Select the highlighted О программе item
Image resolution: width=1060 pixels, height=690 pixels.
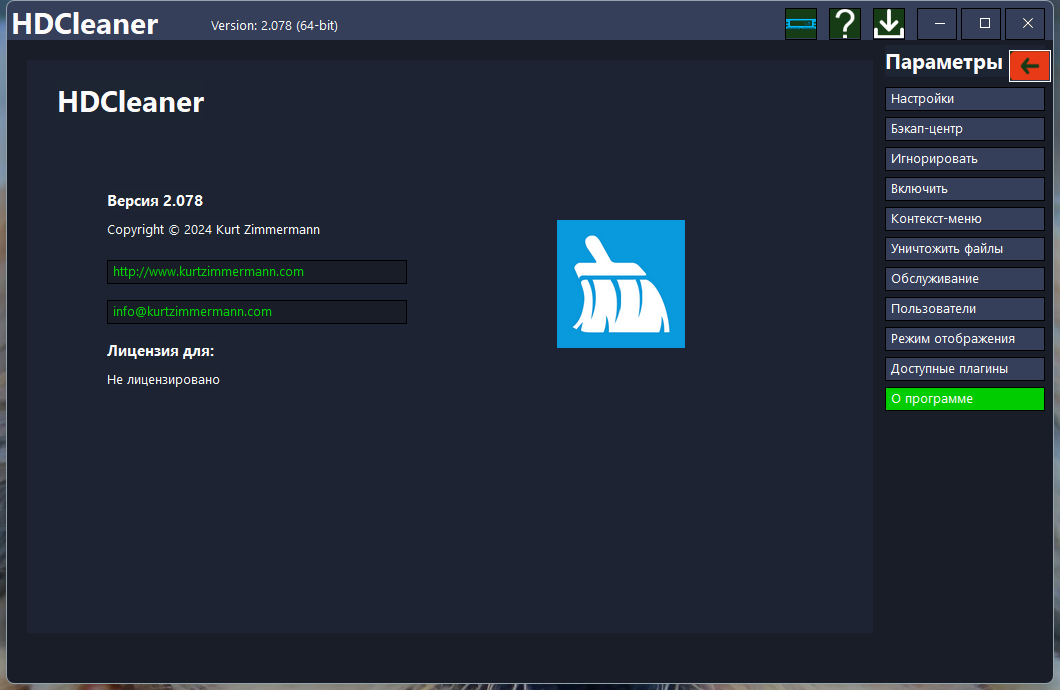964,399
